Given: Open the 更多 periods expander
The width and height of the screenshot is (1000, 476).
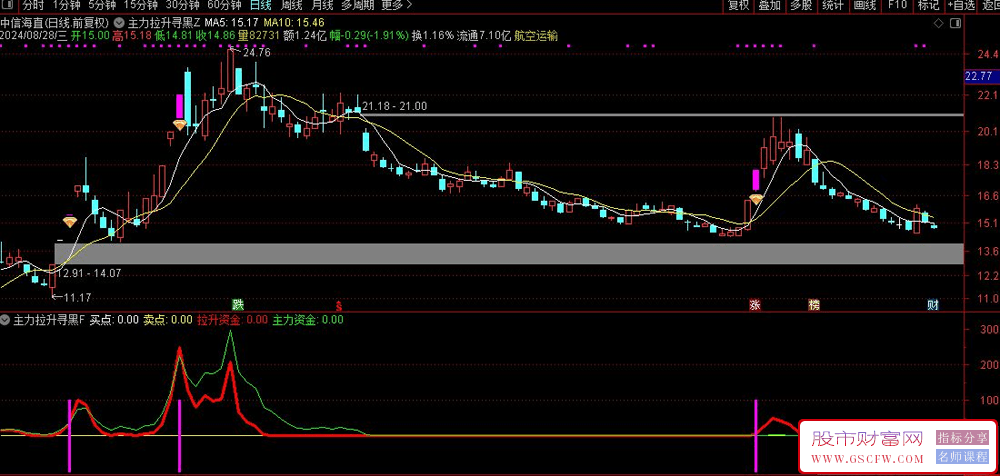Looking at the screenshot, I should click(397, 6).
